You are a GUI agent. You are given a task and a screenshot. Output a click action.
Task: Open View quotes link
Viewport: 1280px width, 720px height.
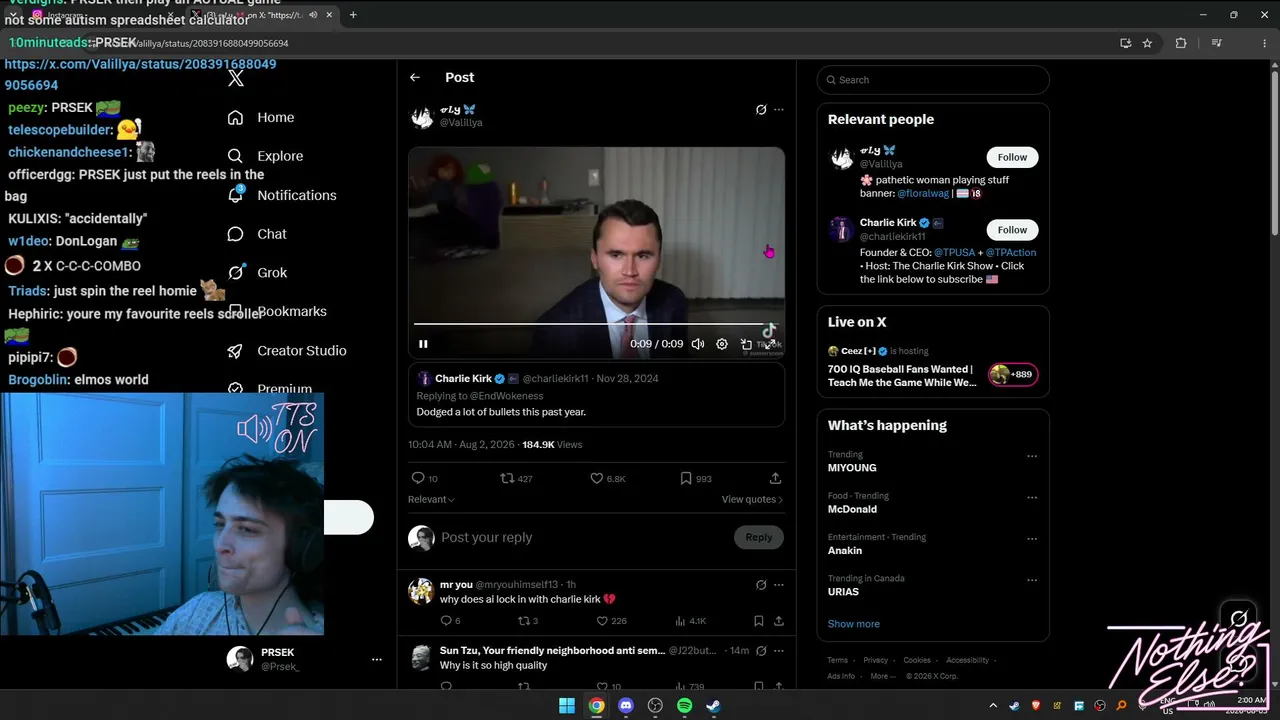(752, 499)
